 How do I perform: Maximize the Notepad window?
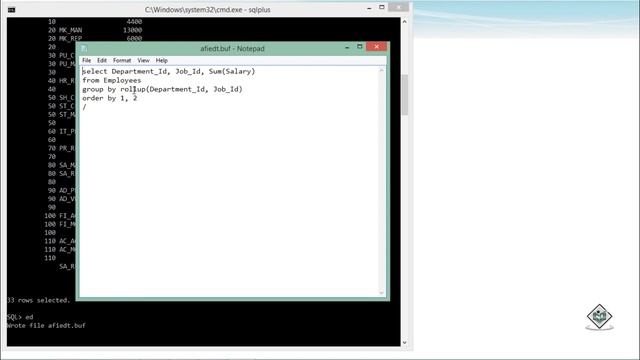tap(360, 47)
